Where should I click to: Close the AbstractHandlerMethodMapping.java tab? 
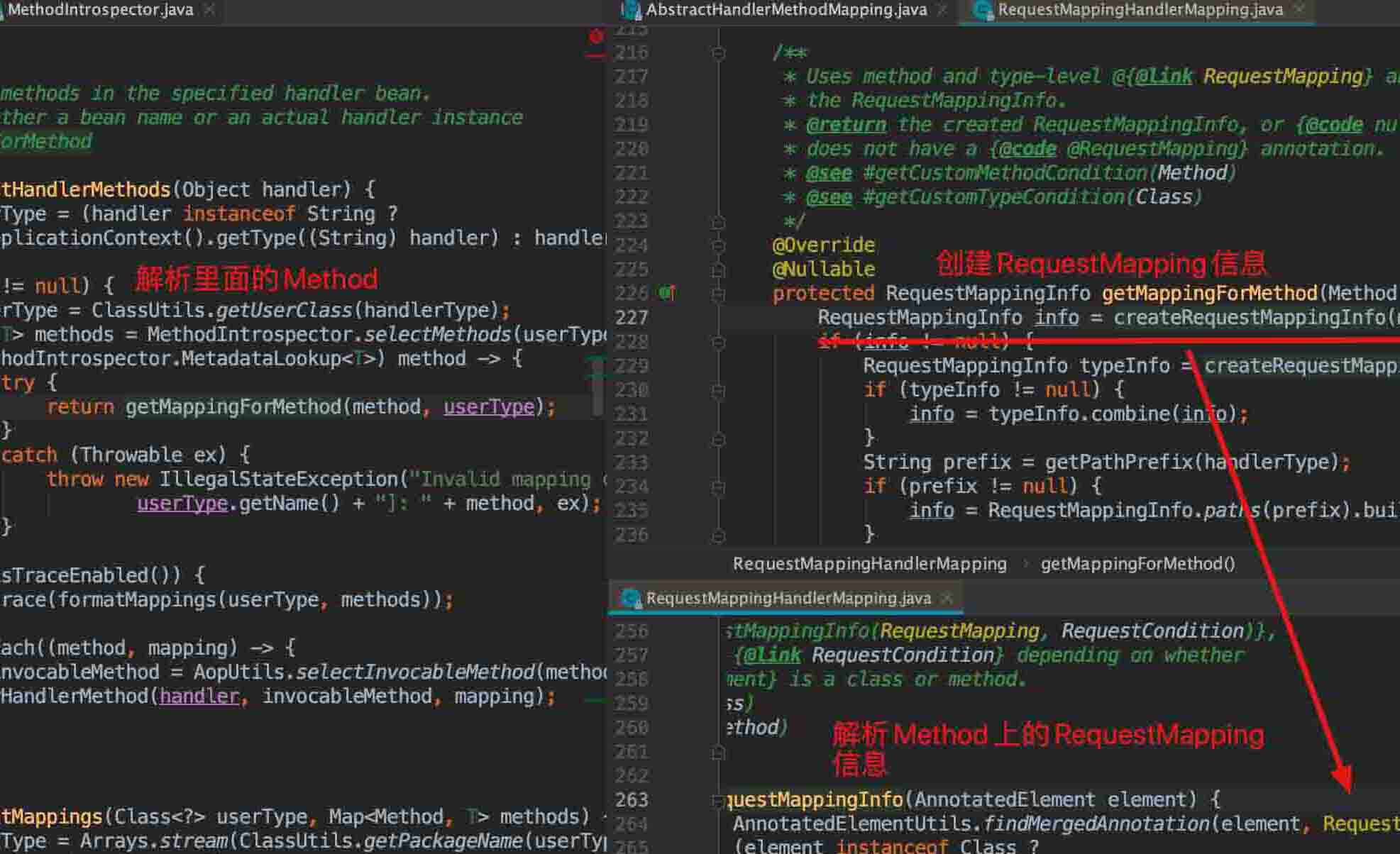click(943, 10)
